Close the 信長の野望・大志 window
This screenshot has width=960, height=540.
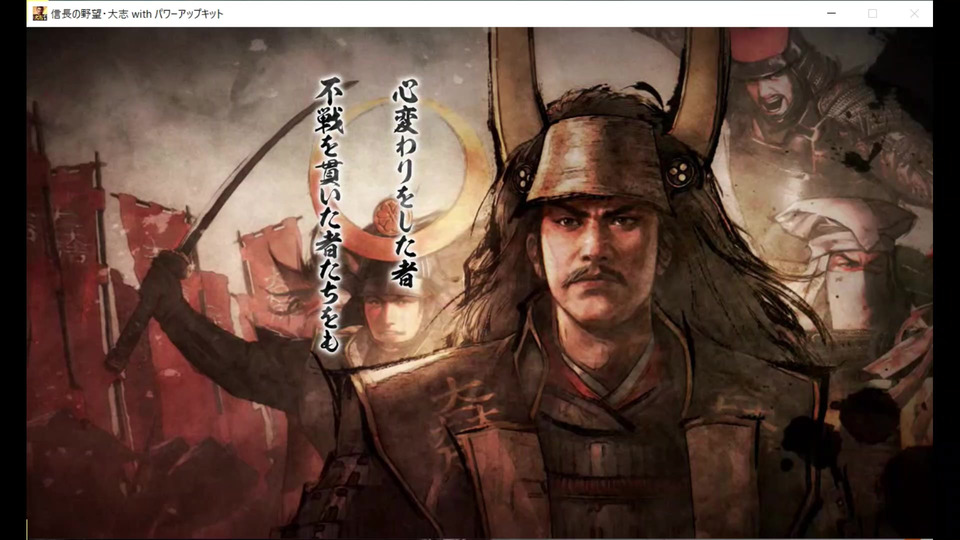pos(914,13)
